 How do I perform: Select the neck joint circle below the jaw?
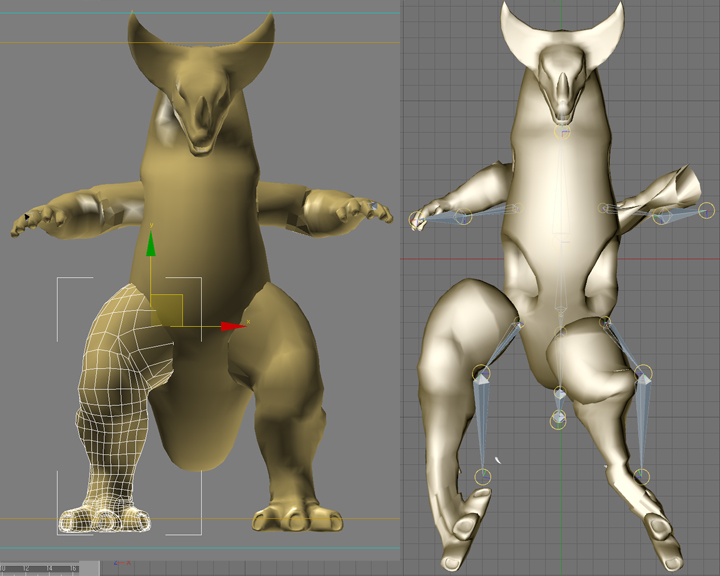point(562,131)
